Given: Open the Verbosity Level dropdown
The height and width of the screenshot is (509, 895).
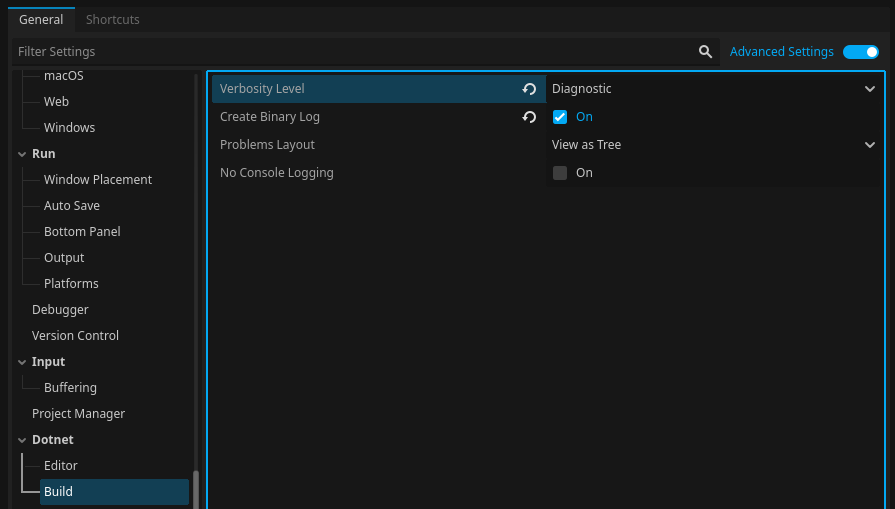Looking at the screenshot, I should [x=714, y=89].
